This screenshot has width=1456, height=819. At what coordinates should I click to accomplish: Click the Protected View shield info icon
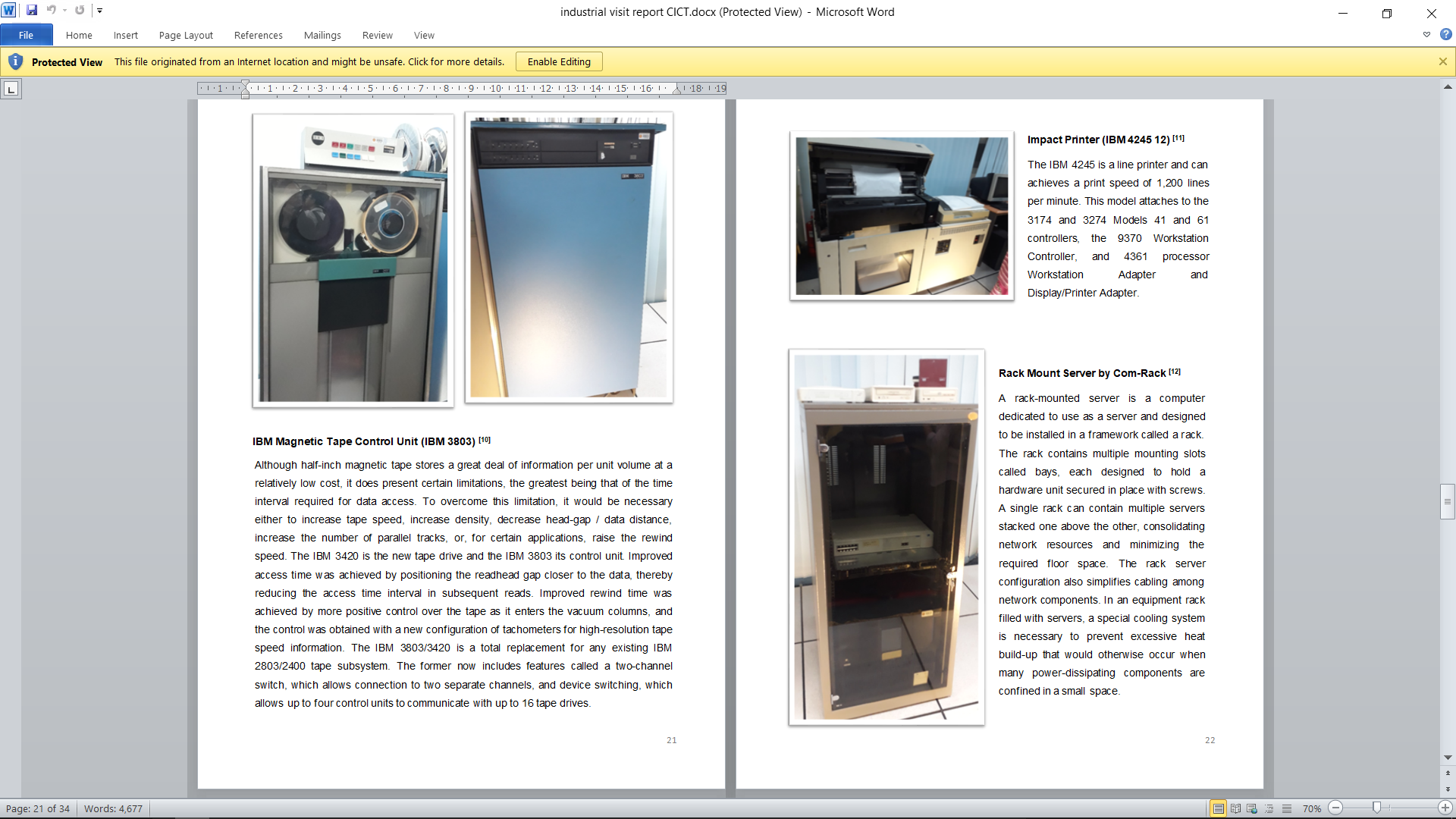(x=15, y=61)
